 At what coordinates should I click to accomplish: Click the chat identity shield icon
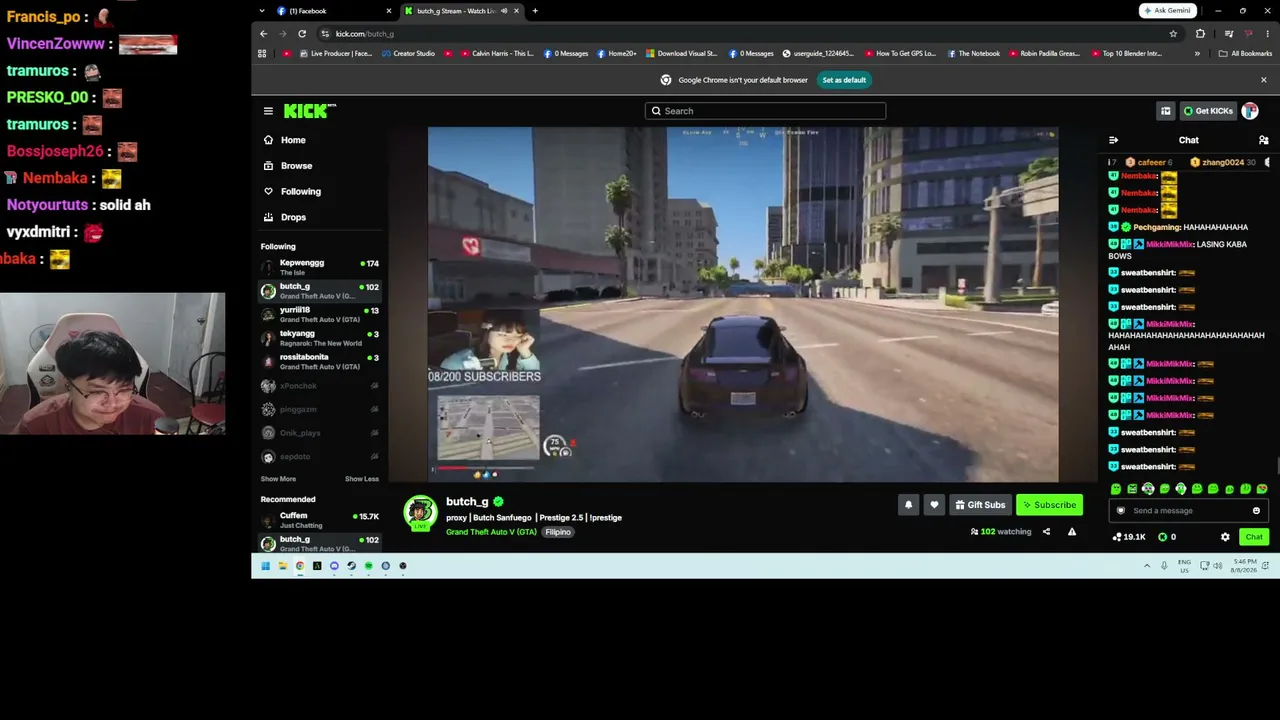(1120, 511)
